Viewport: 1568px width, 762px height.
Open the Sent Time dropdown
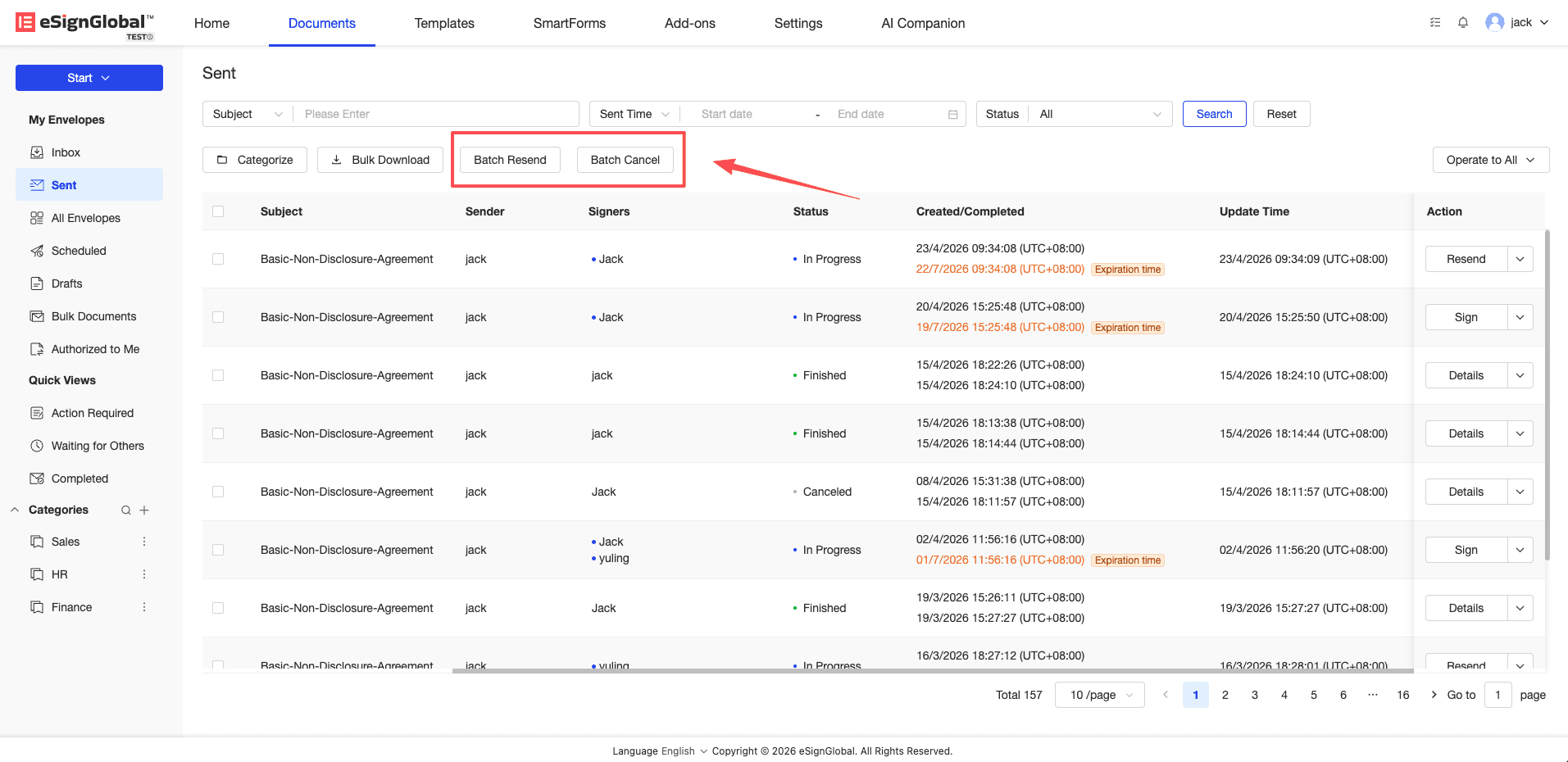click(634, 114)
